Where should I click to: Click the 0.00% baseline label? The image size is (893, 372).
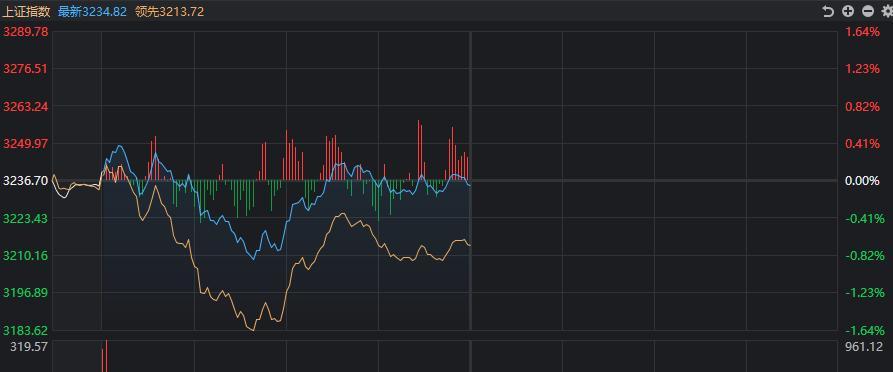862,181
